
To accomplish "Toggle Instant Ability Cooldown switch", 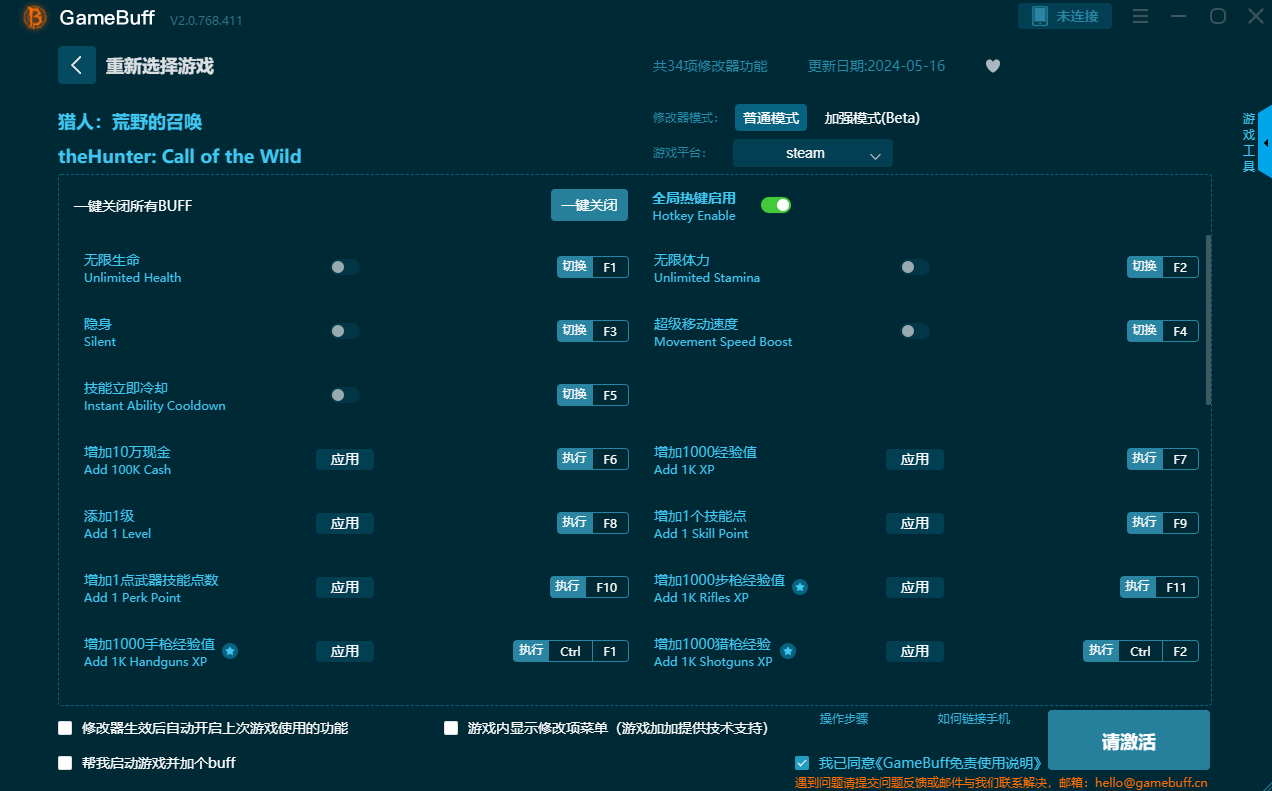I will tap(345, 395).
